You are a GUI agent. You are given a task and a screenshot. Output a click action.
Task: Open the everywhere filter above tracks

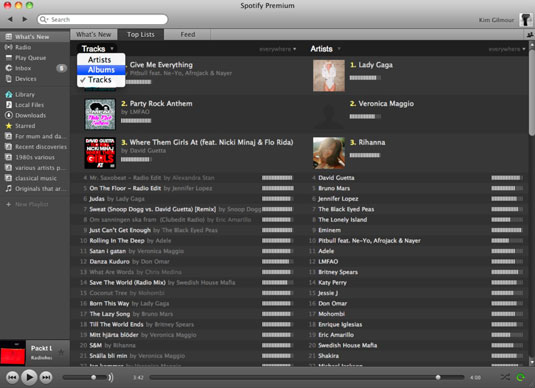277,49
